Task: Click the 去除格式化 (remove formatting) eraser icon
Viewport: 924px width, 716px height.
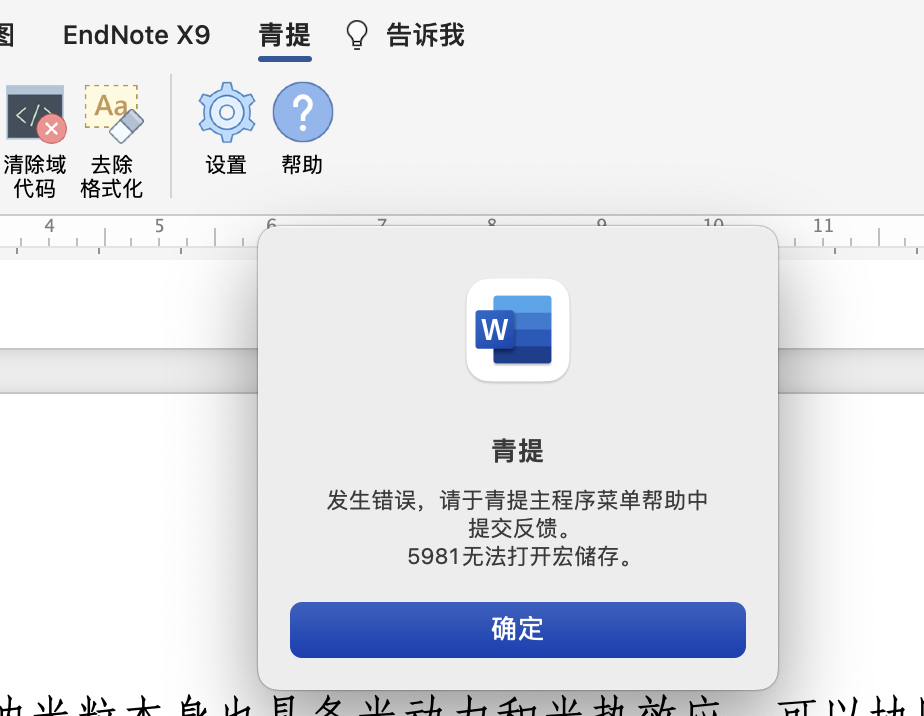Action: (x=113, y=113)
